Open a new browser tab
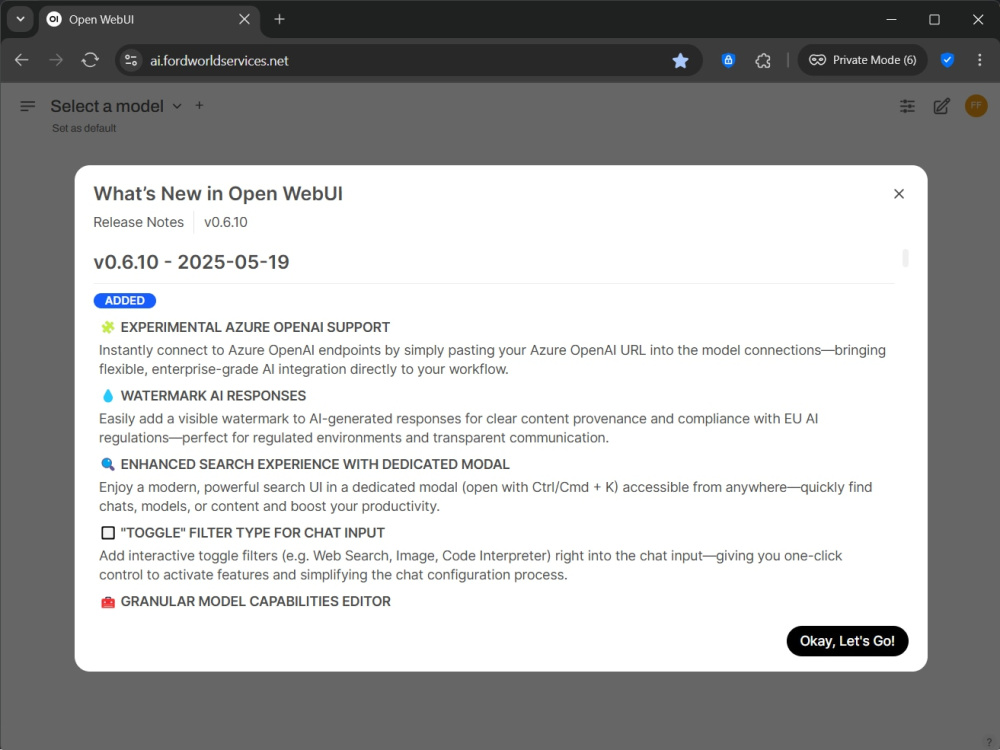The width and height of the screenshot is (1000, 750). tap(279, 19)
